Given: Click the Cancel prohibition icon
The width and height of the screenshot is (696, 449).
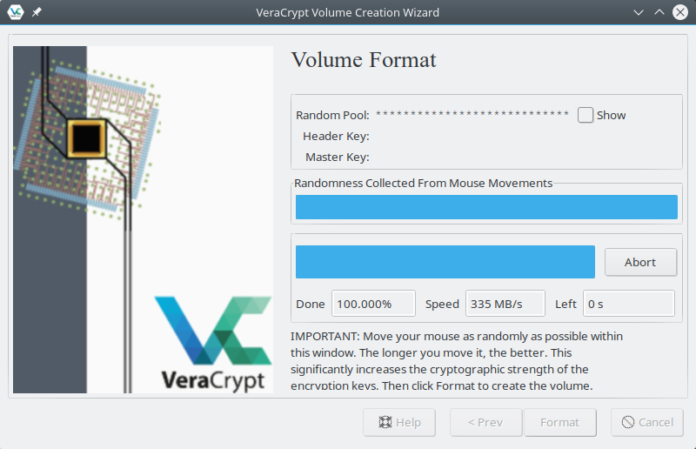Looking at the screenshot, I should 628,422.
